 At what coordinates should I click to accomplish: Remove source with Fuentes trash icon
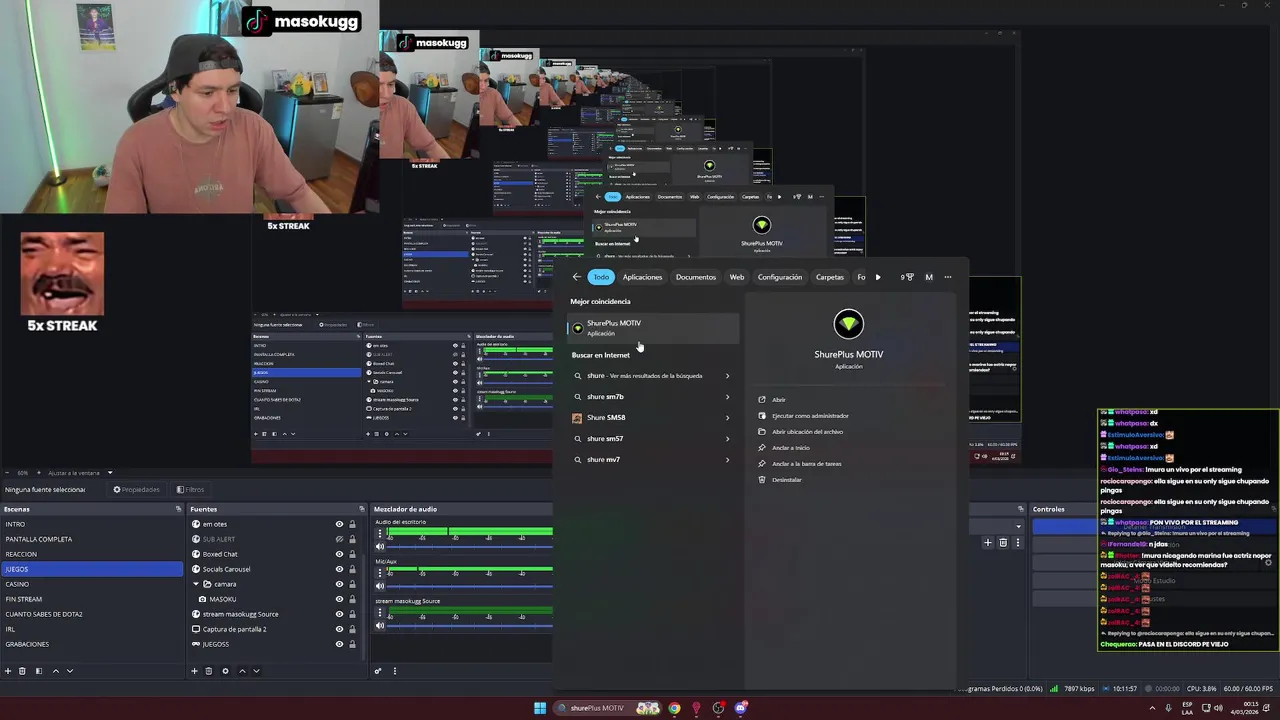(209, 671)
